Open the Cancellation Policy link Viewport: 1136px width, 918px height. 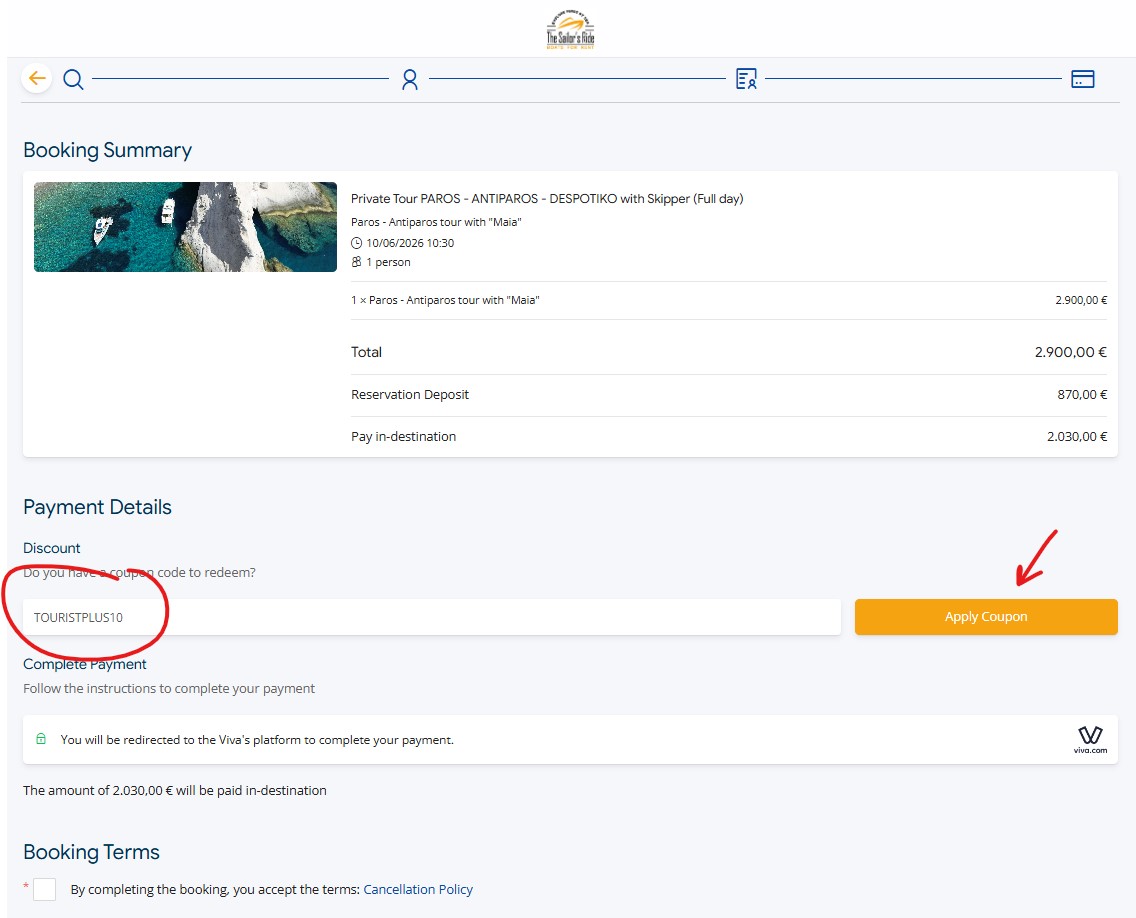tap(418, 889)
